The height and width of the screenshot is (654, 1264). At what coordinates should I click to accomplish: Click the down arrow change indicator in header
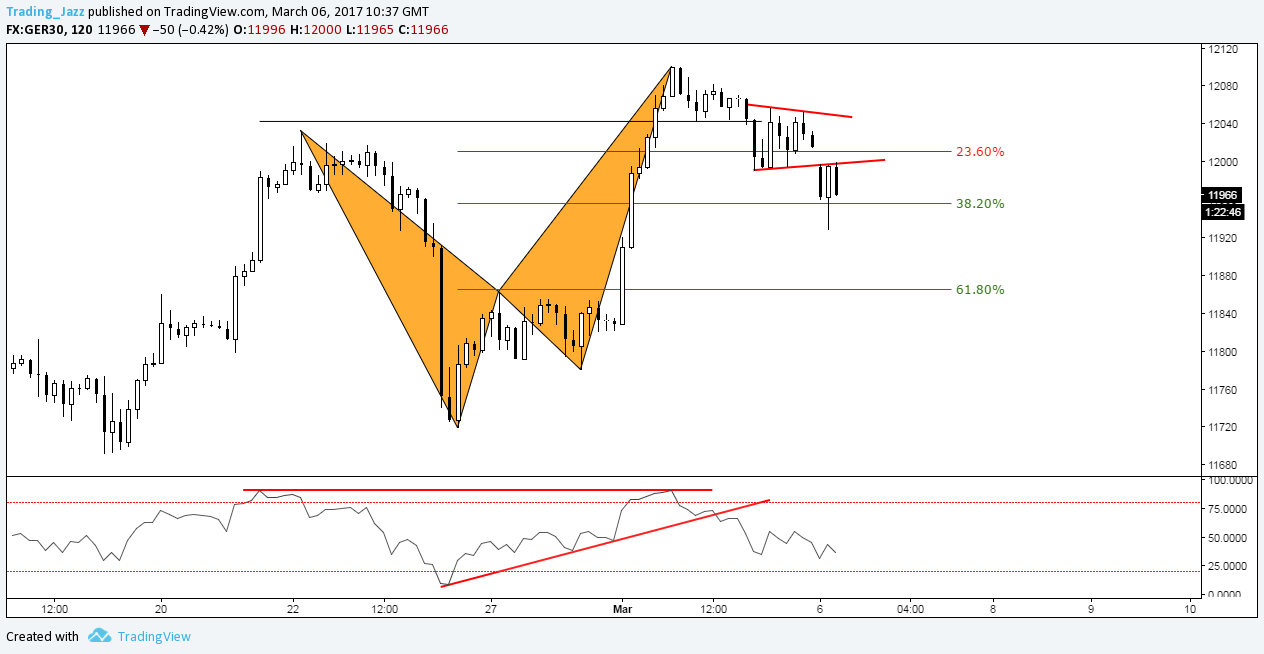(x=145, y=31)
